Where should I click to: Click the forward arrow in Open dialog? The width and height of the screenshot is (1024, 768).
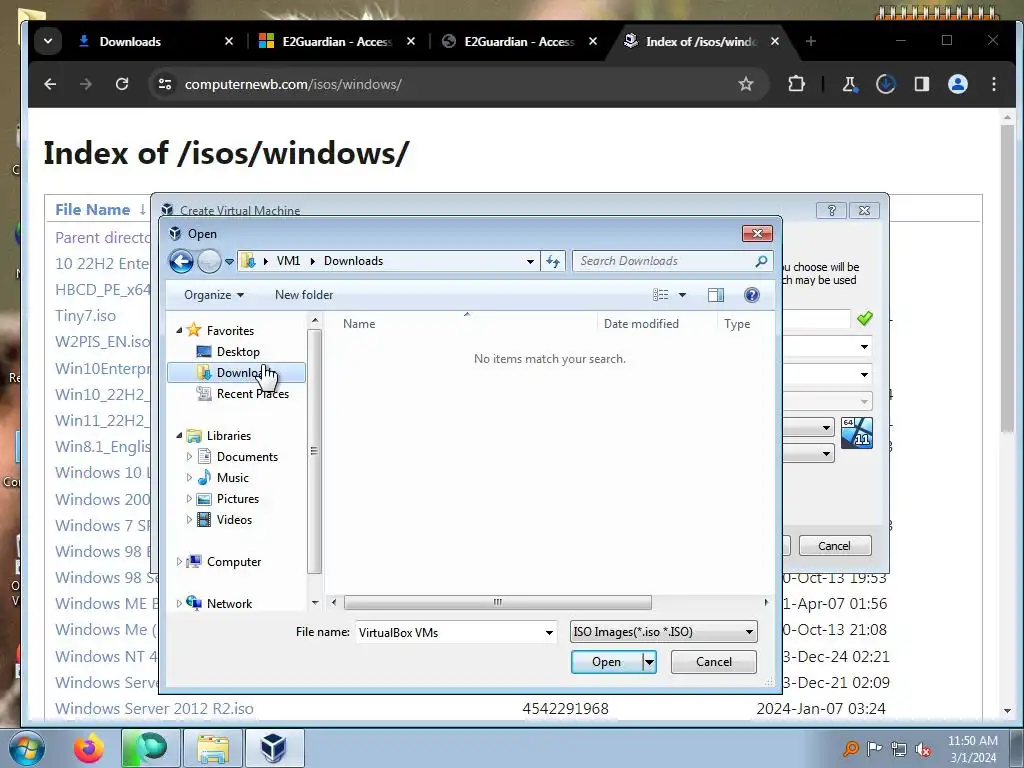[x=209, y=261]
